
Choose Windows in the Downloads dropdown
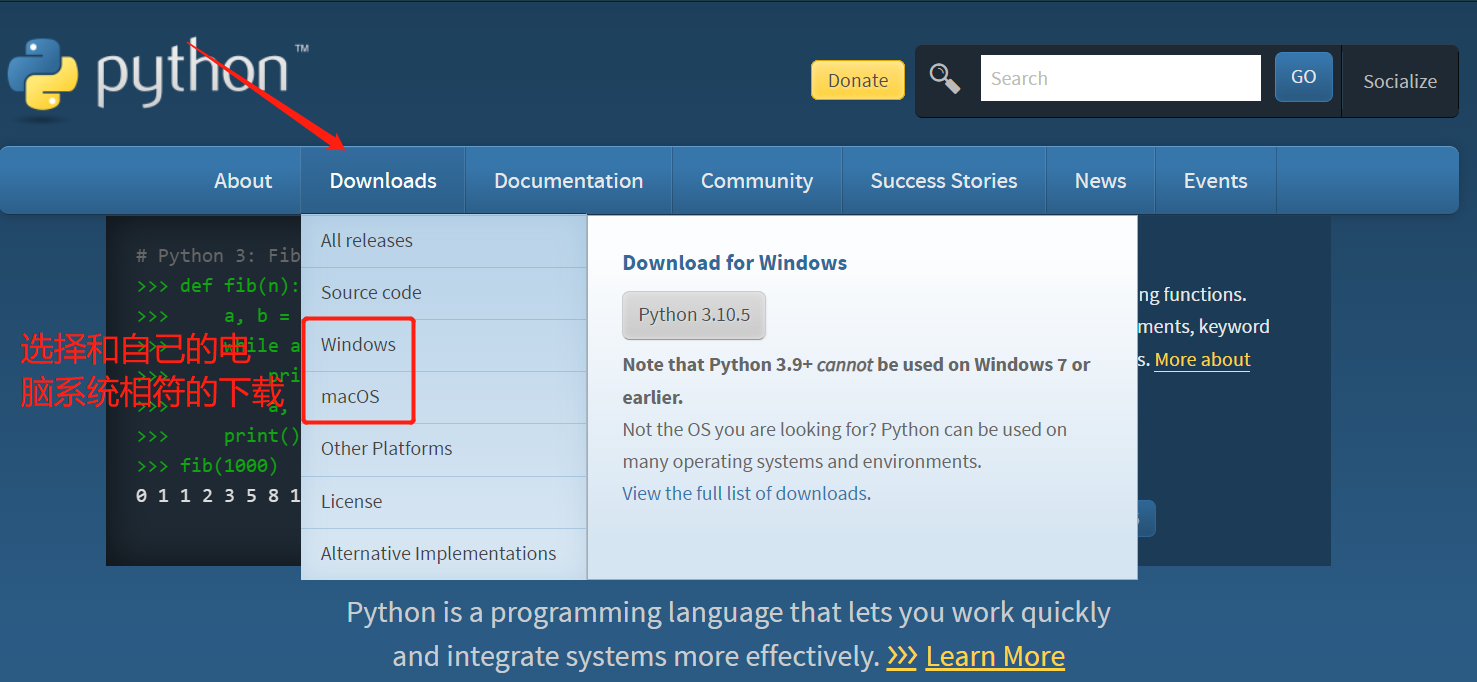tap(444, 345)
